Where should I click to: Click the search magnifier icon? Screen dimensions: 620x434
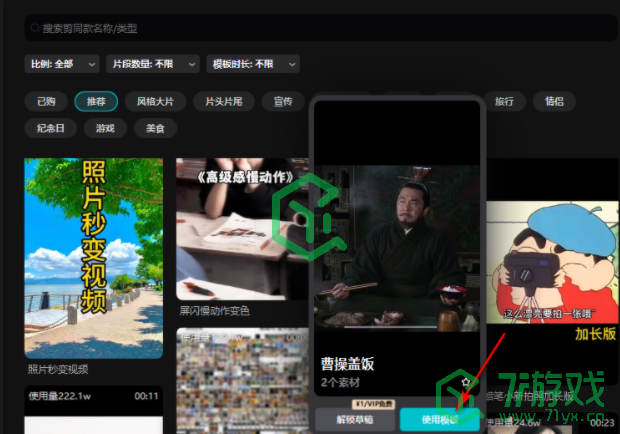34,30
